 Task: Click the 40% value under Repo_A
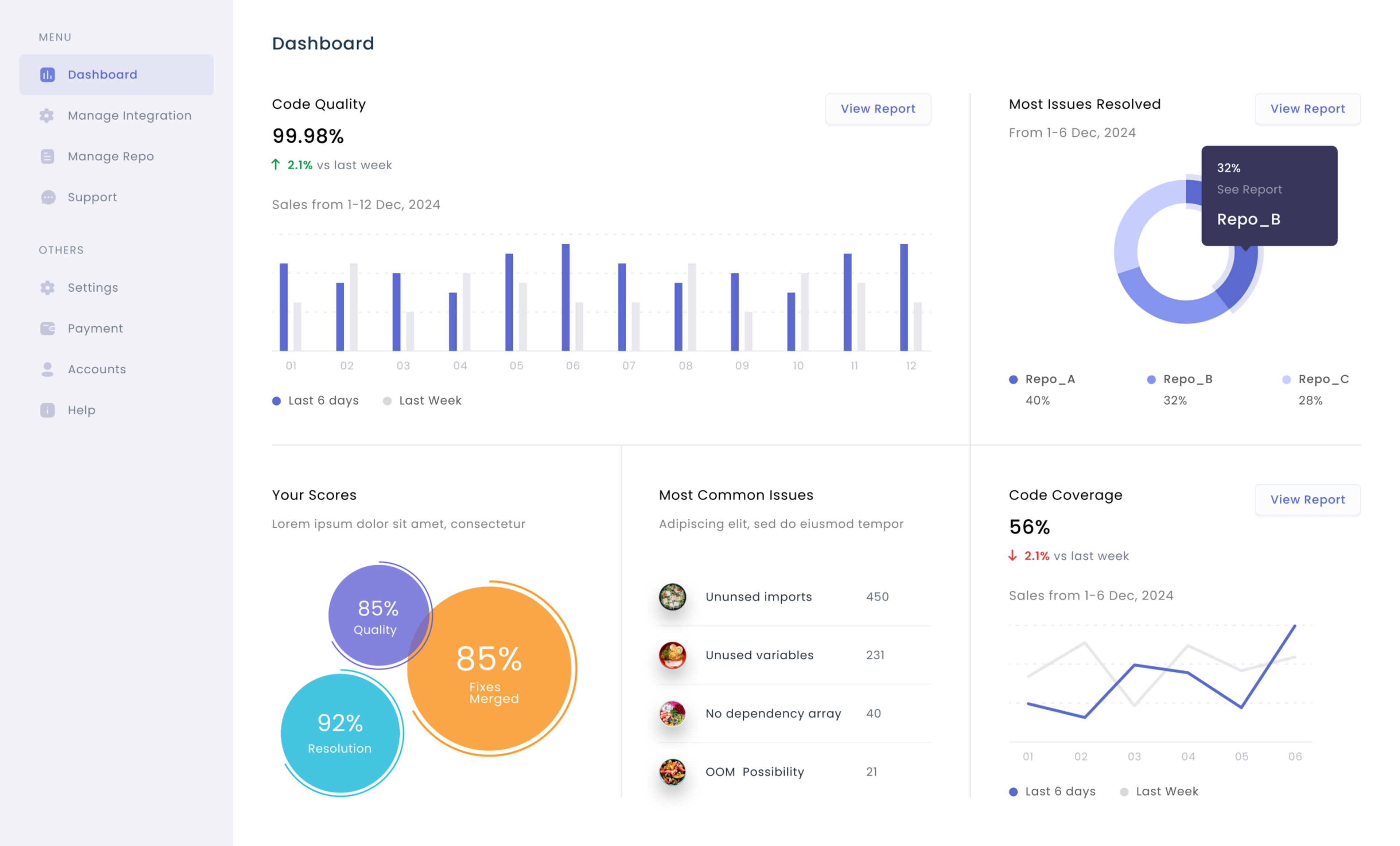[1038, 400]
